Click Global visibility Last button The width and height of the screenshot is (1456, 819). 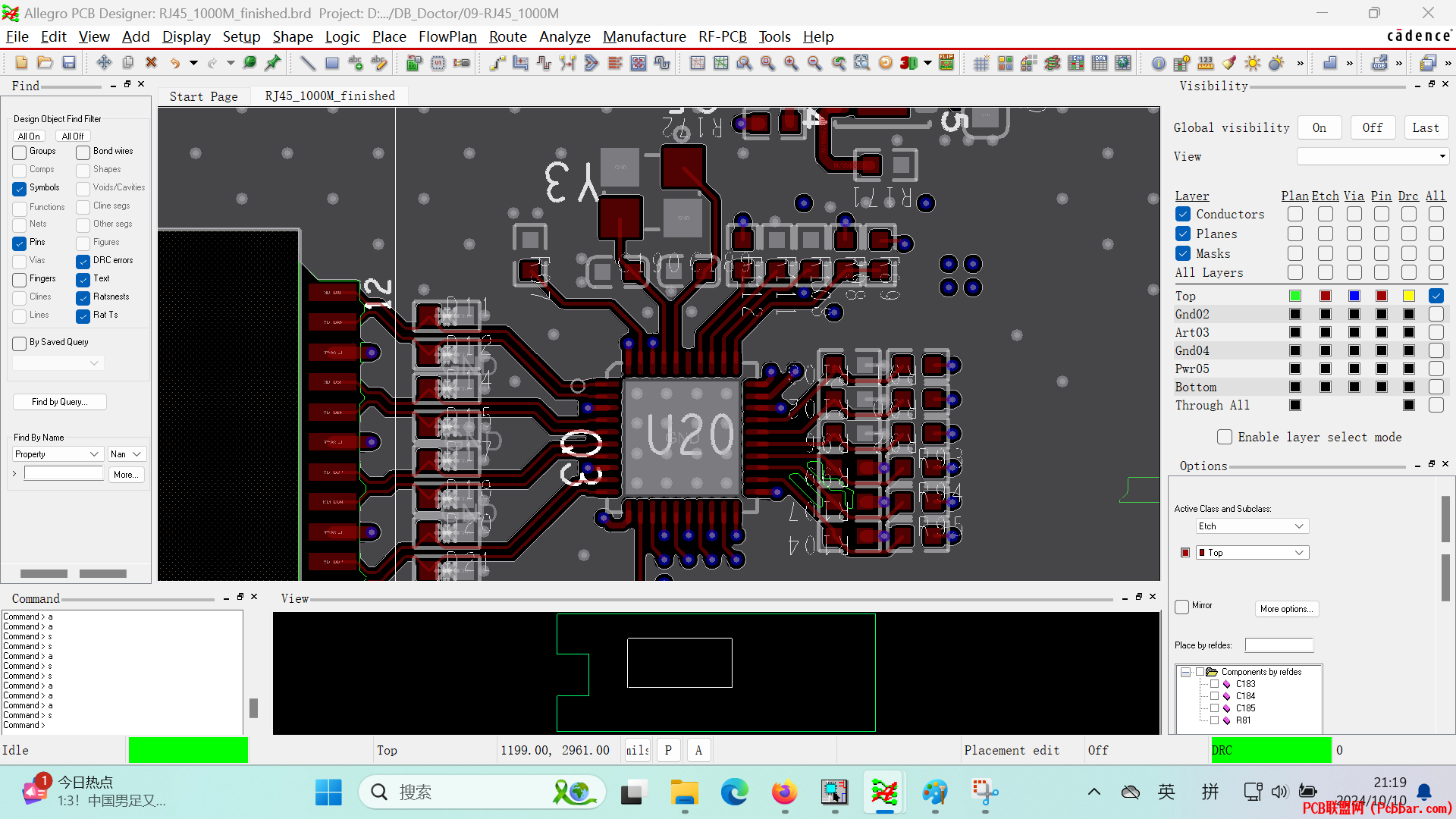click(1425, 127)
